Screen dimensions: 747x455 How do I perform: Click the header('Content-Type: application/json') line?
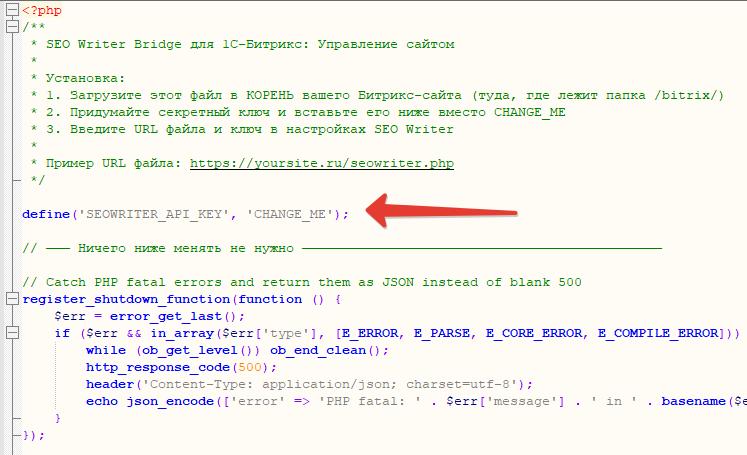(309, 384)
